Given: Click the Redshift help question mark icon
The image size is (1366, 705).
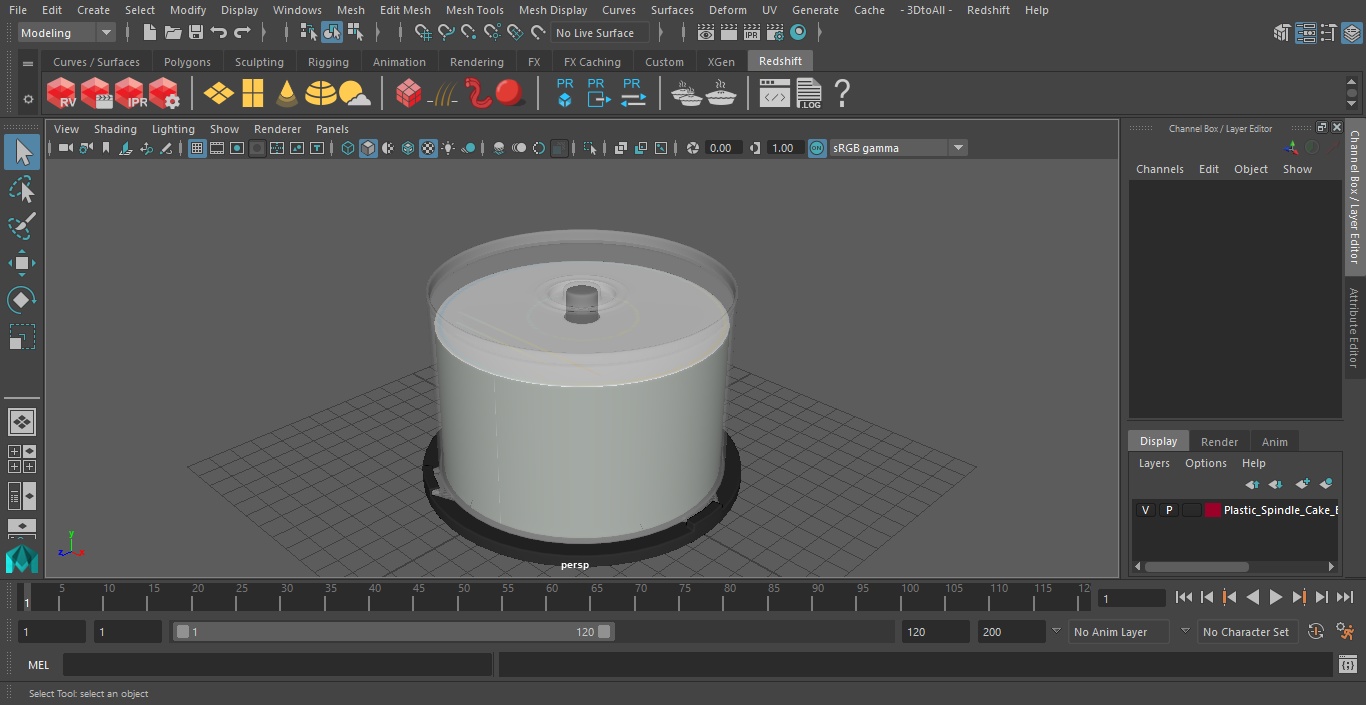Looking at the screenshot, I should click(x=842, y=94).
